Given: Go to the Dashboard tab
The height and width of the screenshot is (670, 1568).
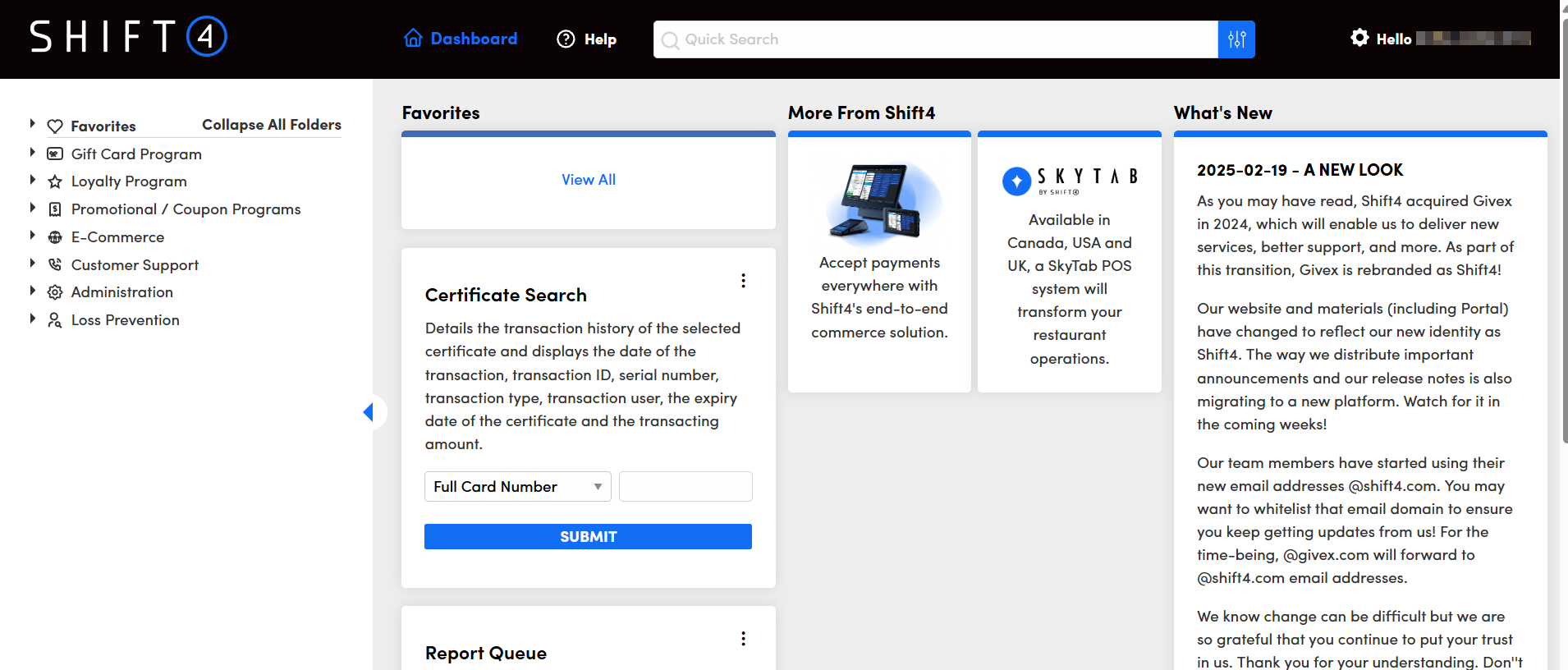Looking at the screenshot, I should tap(461, 39).
